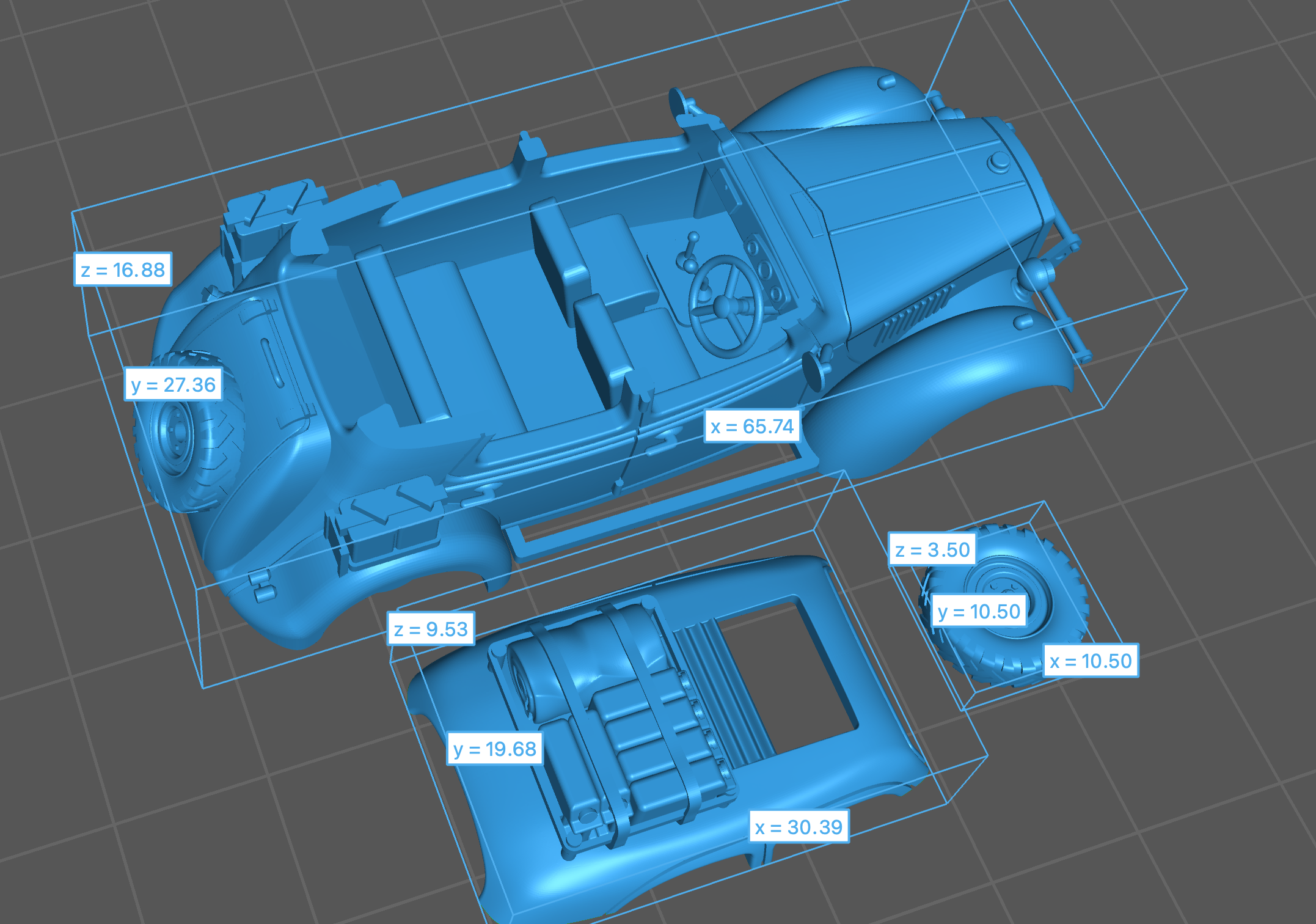Select the y = 10.50 wheel label

pos(979,611)
